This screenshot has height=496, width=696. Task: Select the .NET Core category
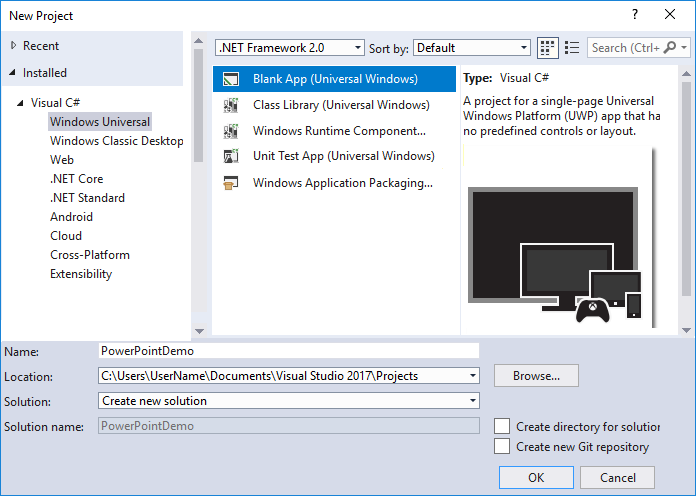pyautogui.click(x=76, y=179)
